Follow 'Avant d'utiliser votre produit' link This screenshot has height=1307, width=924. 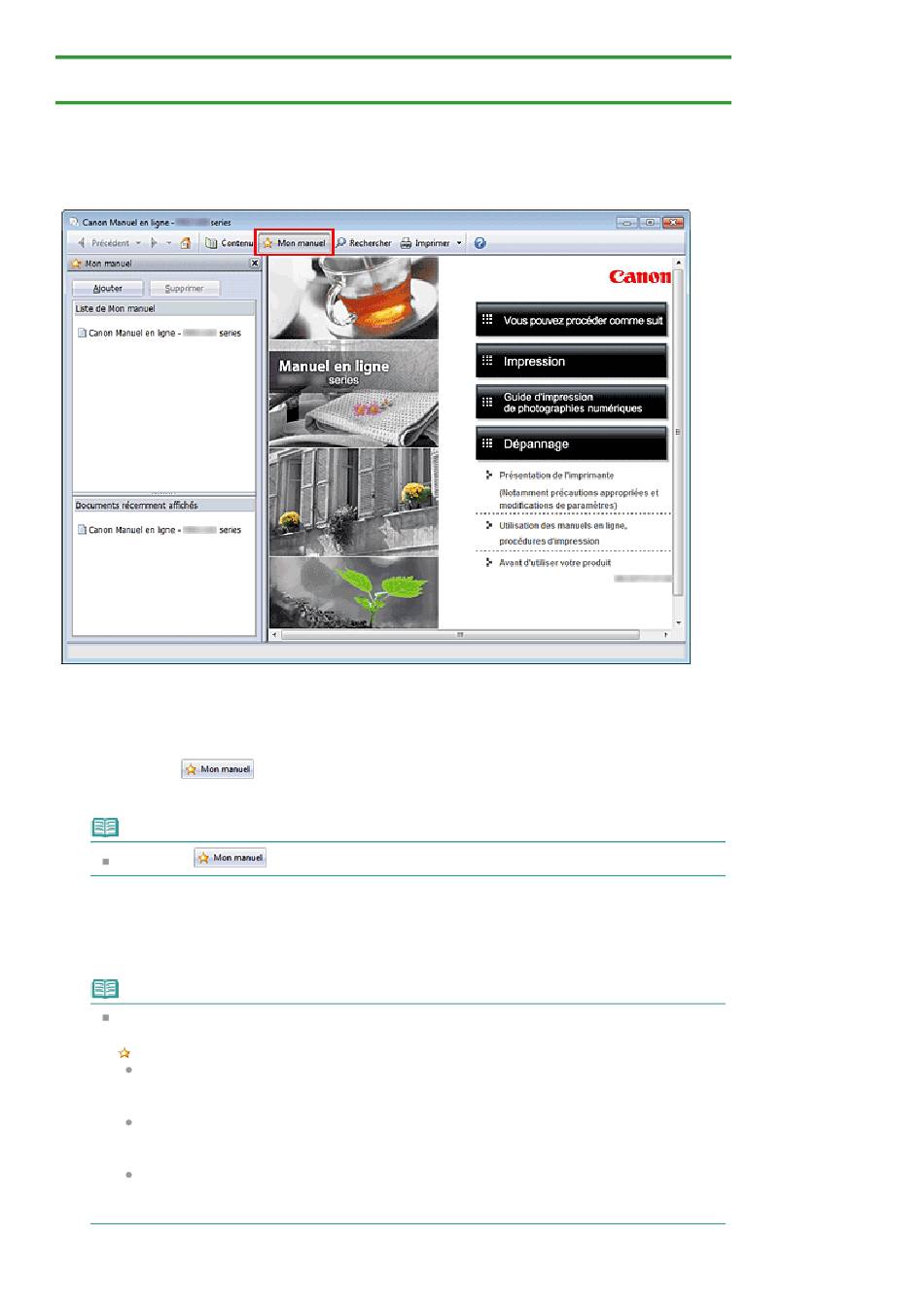(x=555, y=563)
